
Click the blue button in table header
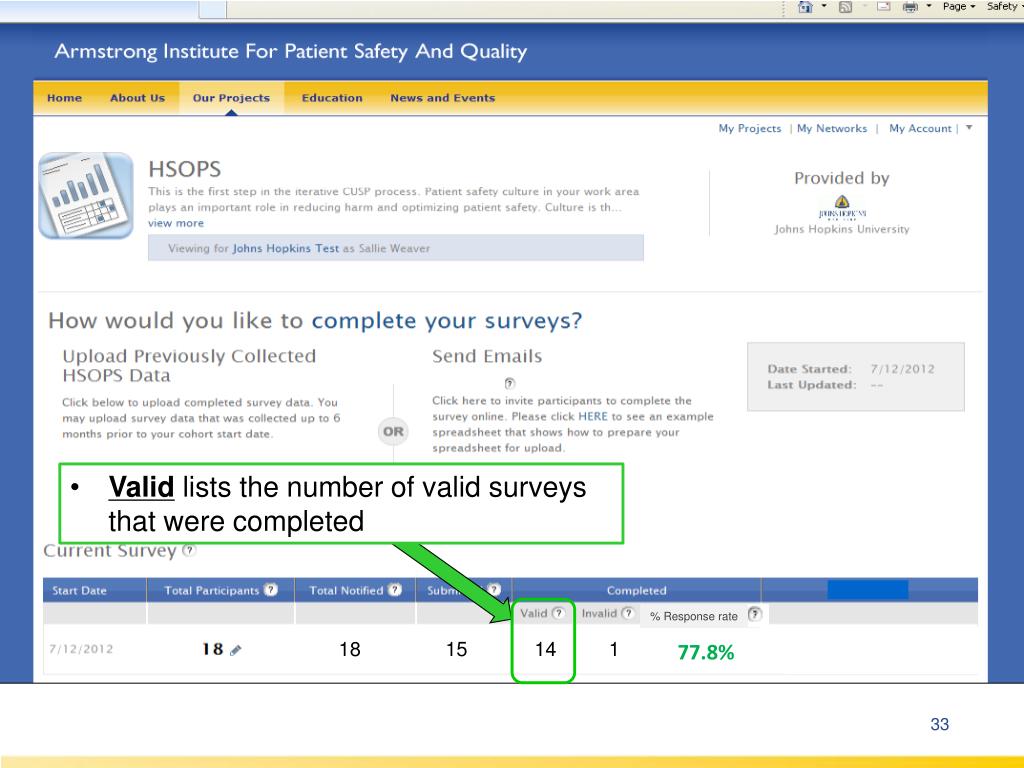[x=867, y=590]
